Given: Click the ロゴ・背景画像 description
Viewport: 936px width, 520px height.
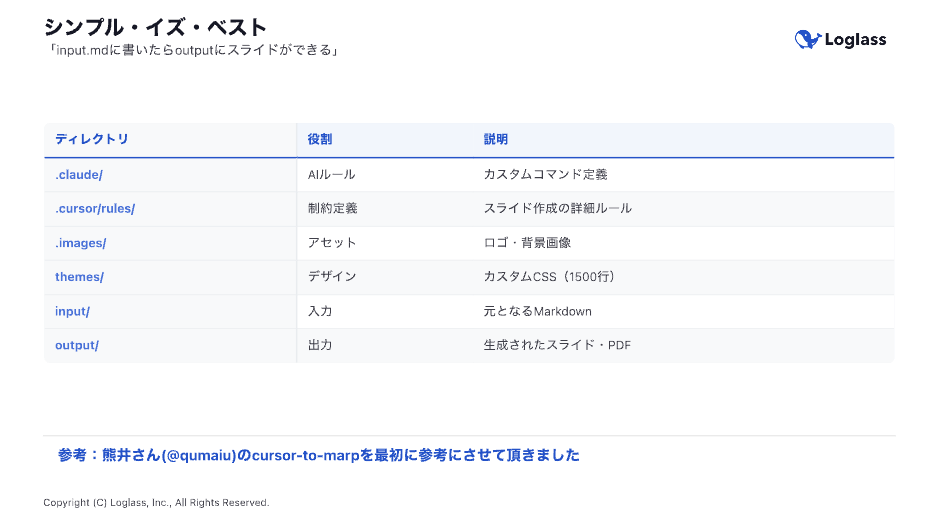Looking at the screenshot, I should point(527,242).
